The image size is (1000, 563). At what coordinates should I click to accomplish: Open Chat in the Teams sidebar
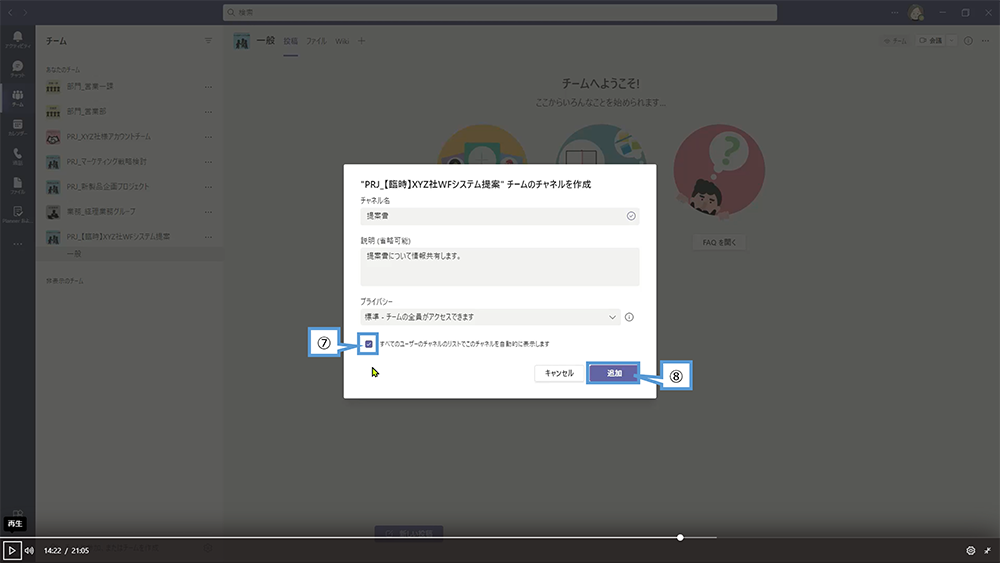point(18,68)
